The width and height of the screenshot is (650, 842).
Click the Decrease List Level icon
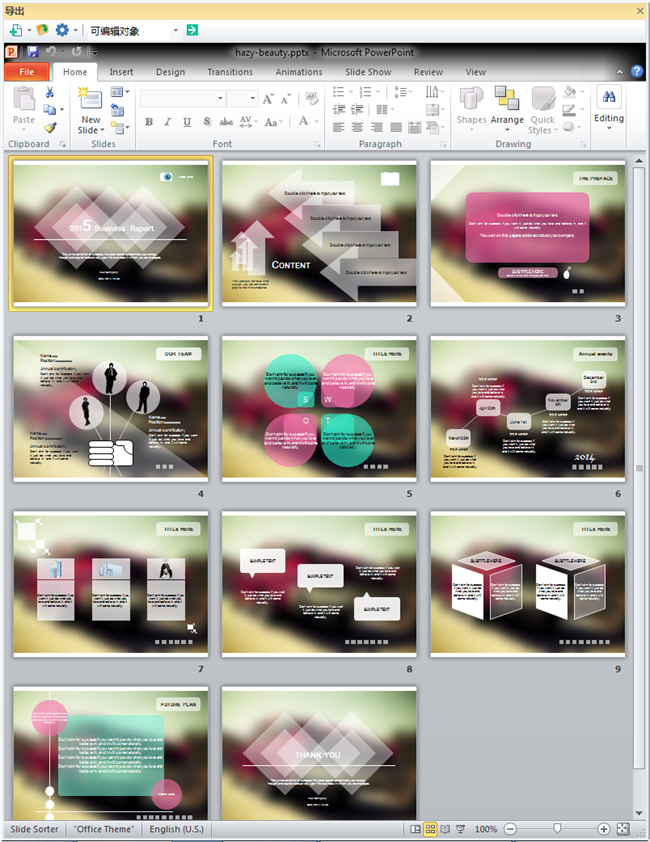(x=338, y=110)
